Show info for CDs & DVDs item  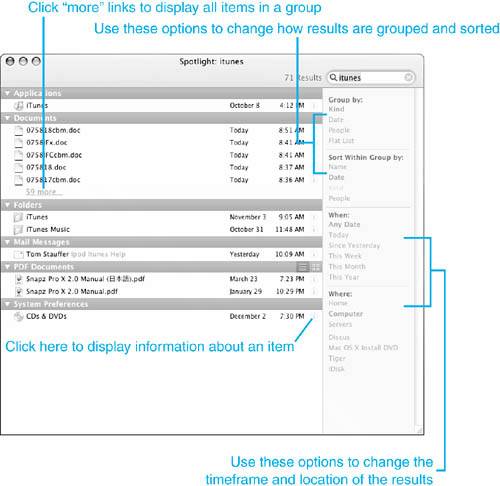tap(314, 316)
